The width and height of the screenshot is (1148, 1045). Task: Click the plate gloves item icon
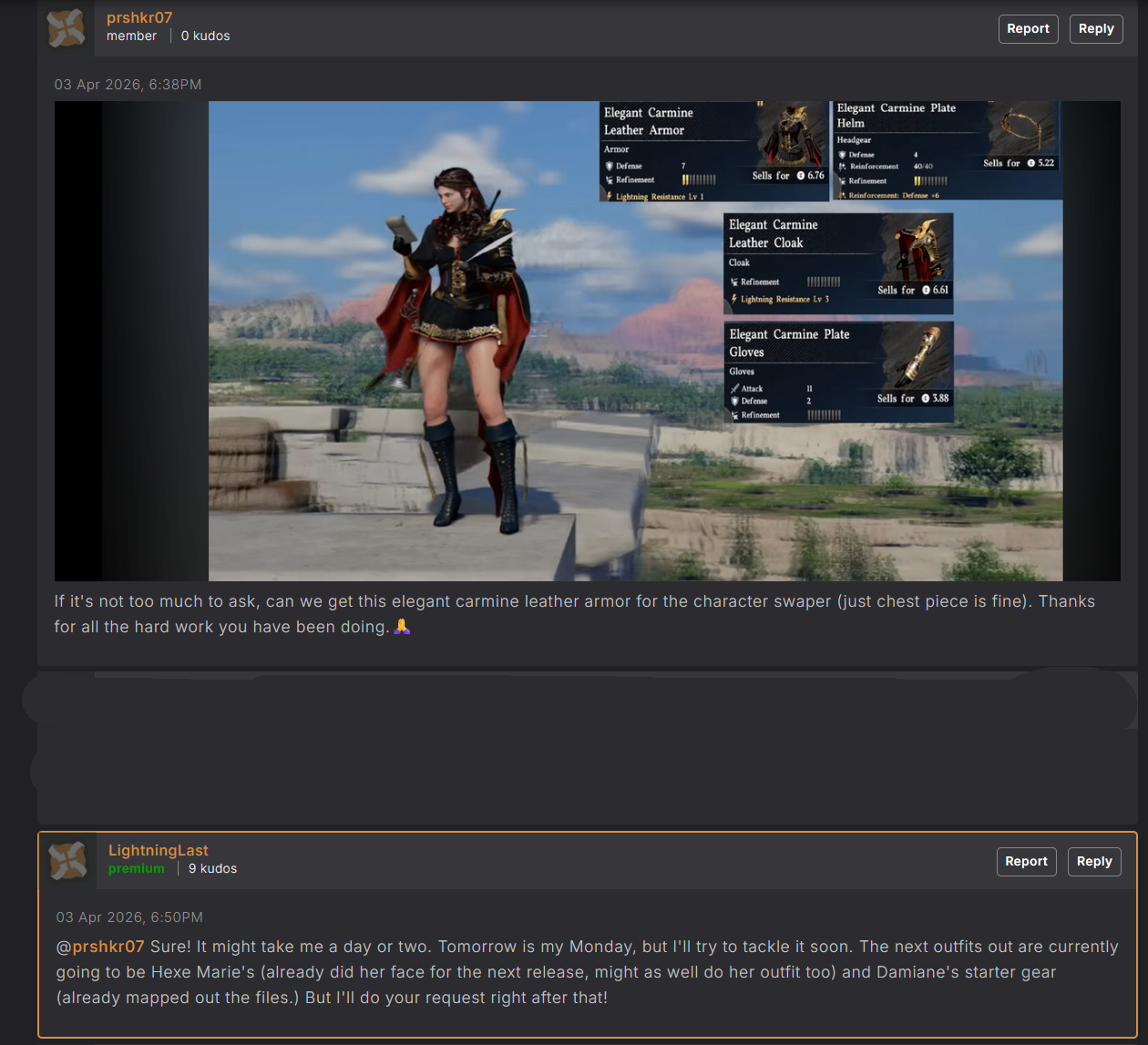tap(917, 357)
